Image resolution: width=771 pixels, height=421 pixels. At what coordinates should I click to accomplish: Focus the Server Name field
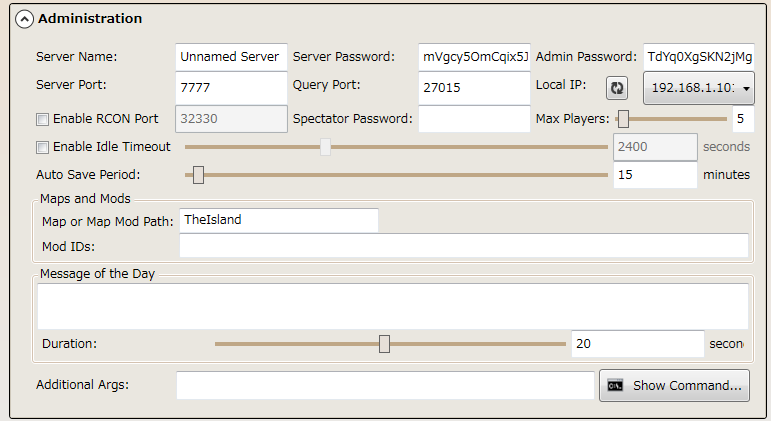click(231, 57)
